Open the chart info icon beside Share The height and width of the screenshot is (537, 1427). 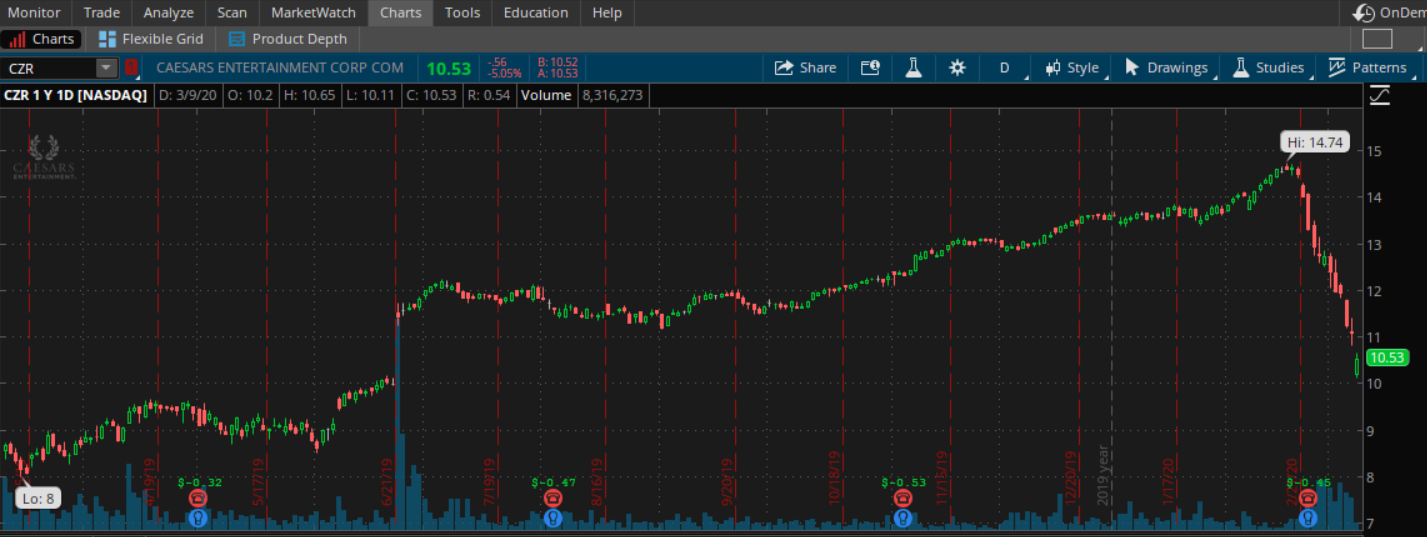[870, 68]
